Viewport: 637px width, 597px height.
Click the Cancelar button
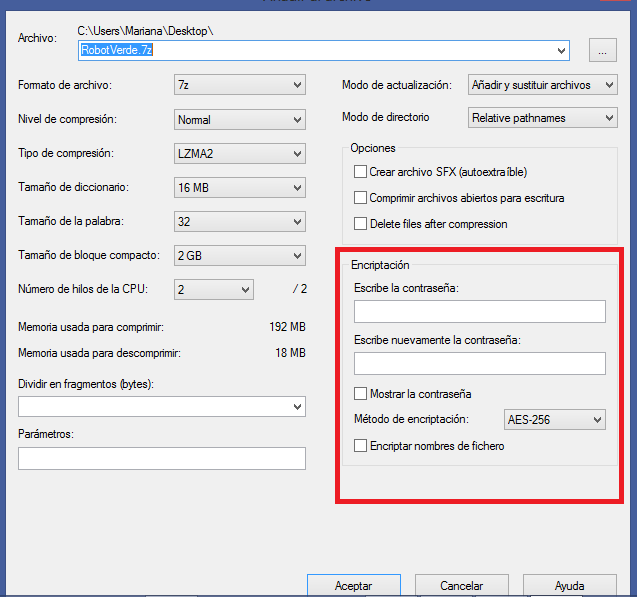462,586
